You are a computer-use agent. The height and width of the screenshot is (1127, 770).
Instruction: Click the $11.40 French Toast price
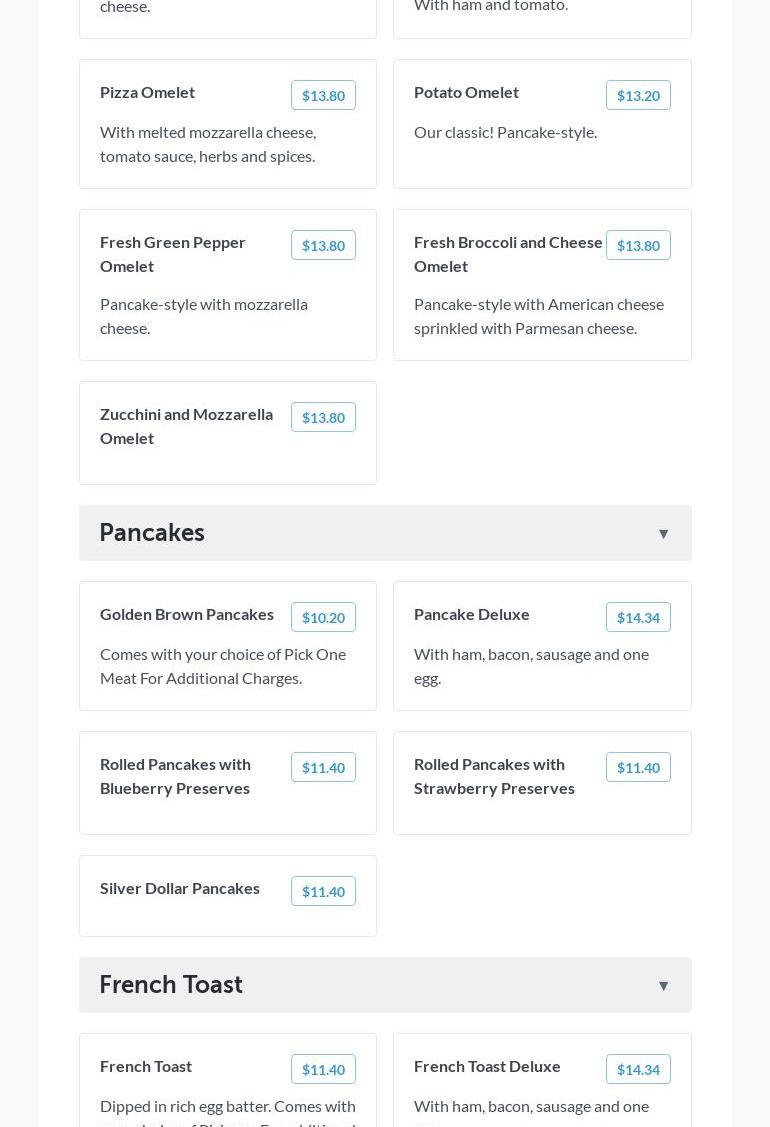pos(323,1070)
